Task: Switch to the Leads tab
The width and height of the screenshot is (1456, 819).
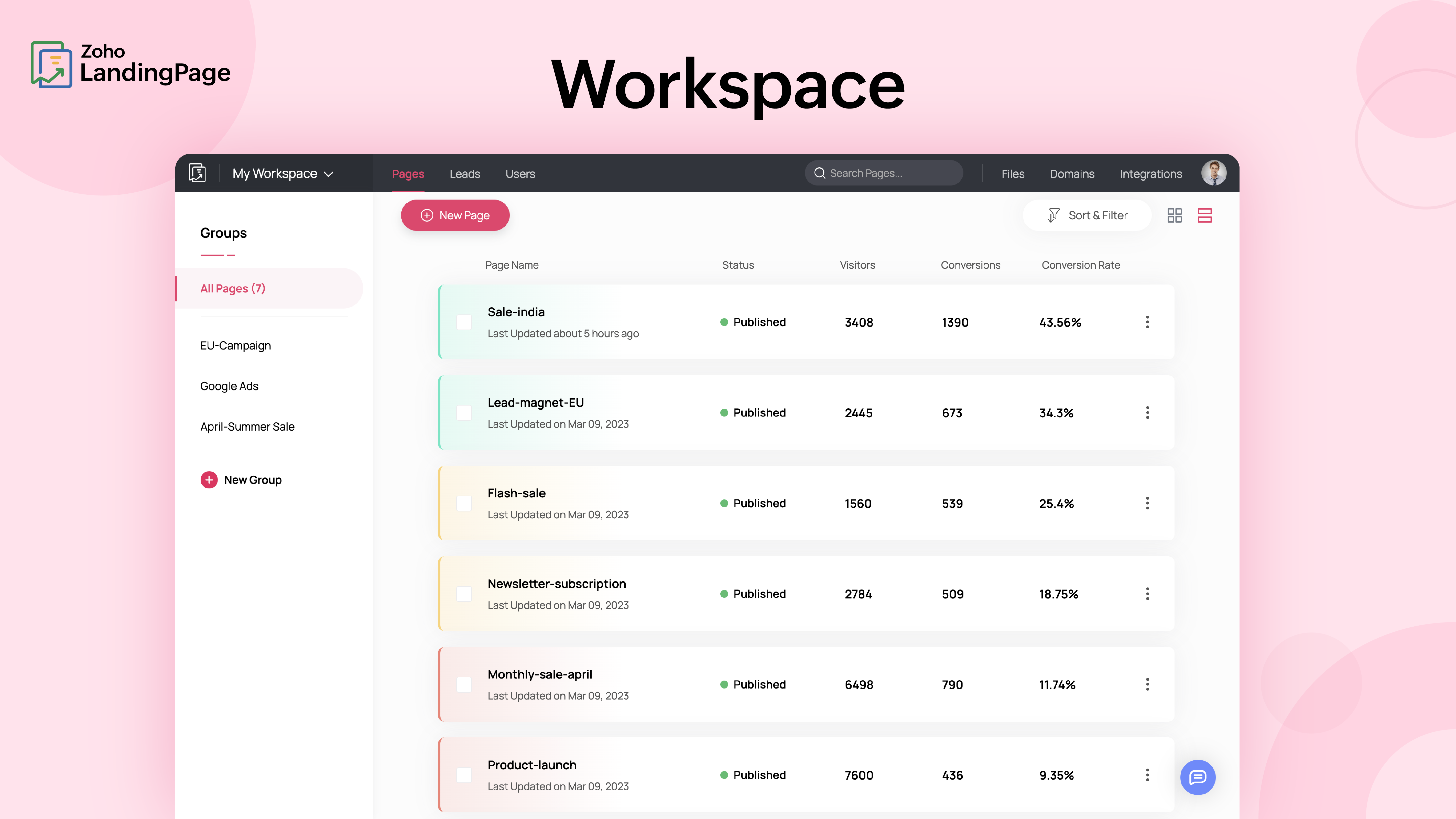Action: tap(465, 173)
